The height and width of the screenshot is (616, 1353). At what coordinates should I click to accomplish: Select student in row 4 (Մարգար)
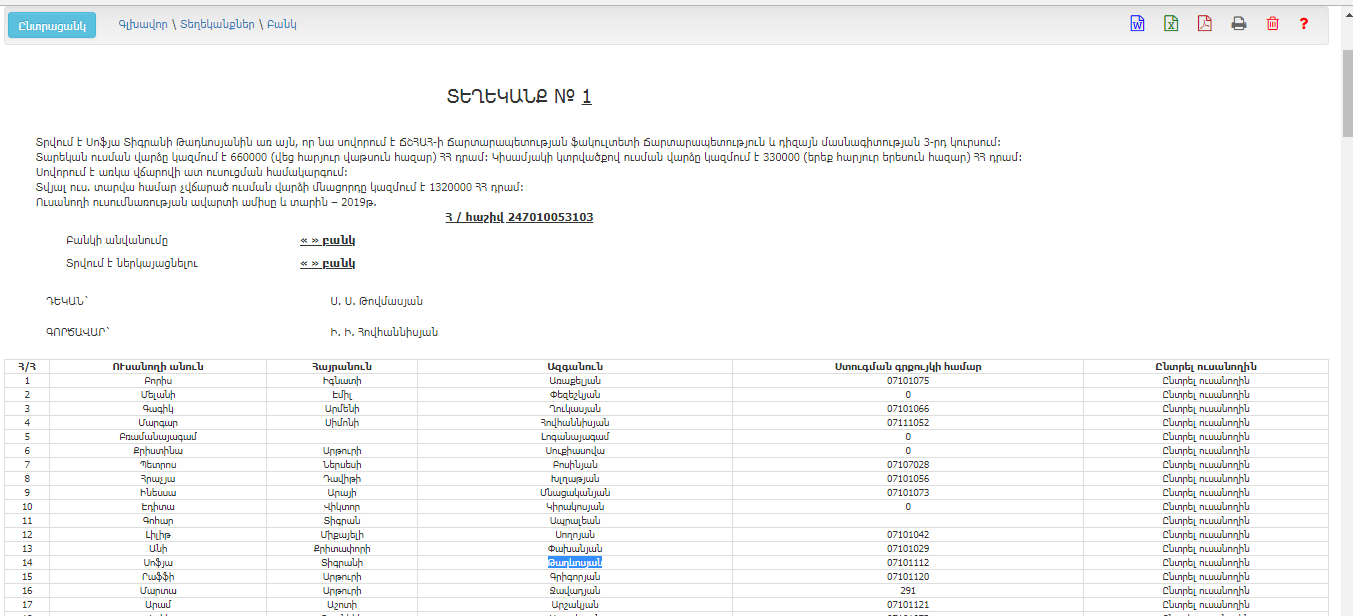pos(1205,422)
